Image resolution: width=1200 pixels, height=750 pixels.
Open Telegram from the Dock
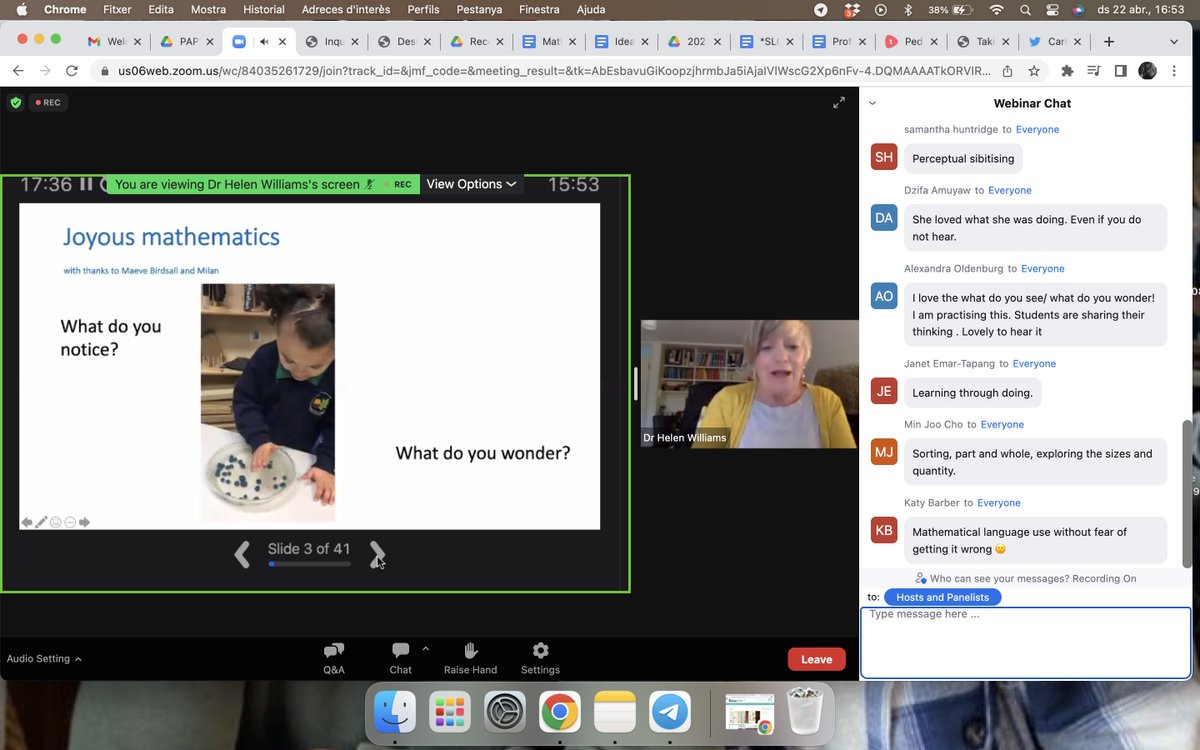coord(670,713)
